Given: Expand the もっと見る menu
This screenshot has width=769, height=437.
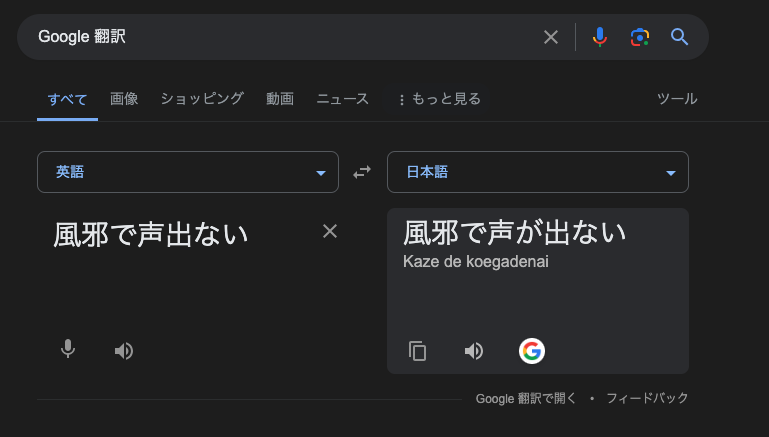Looking at the screenshot, I should [439, 99].
